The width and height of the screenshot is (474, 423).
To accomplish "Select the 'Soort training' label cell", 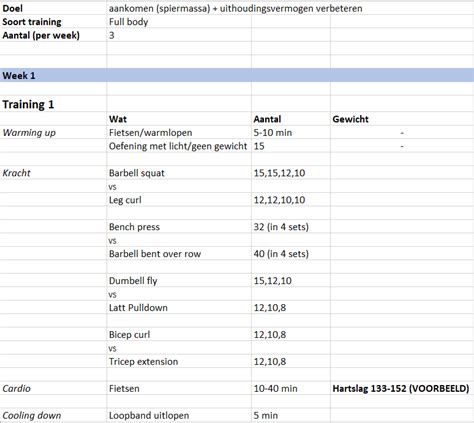I will [x=53, y=22].
